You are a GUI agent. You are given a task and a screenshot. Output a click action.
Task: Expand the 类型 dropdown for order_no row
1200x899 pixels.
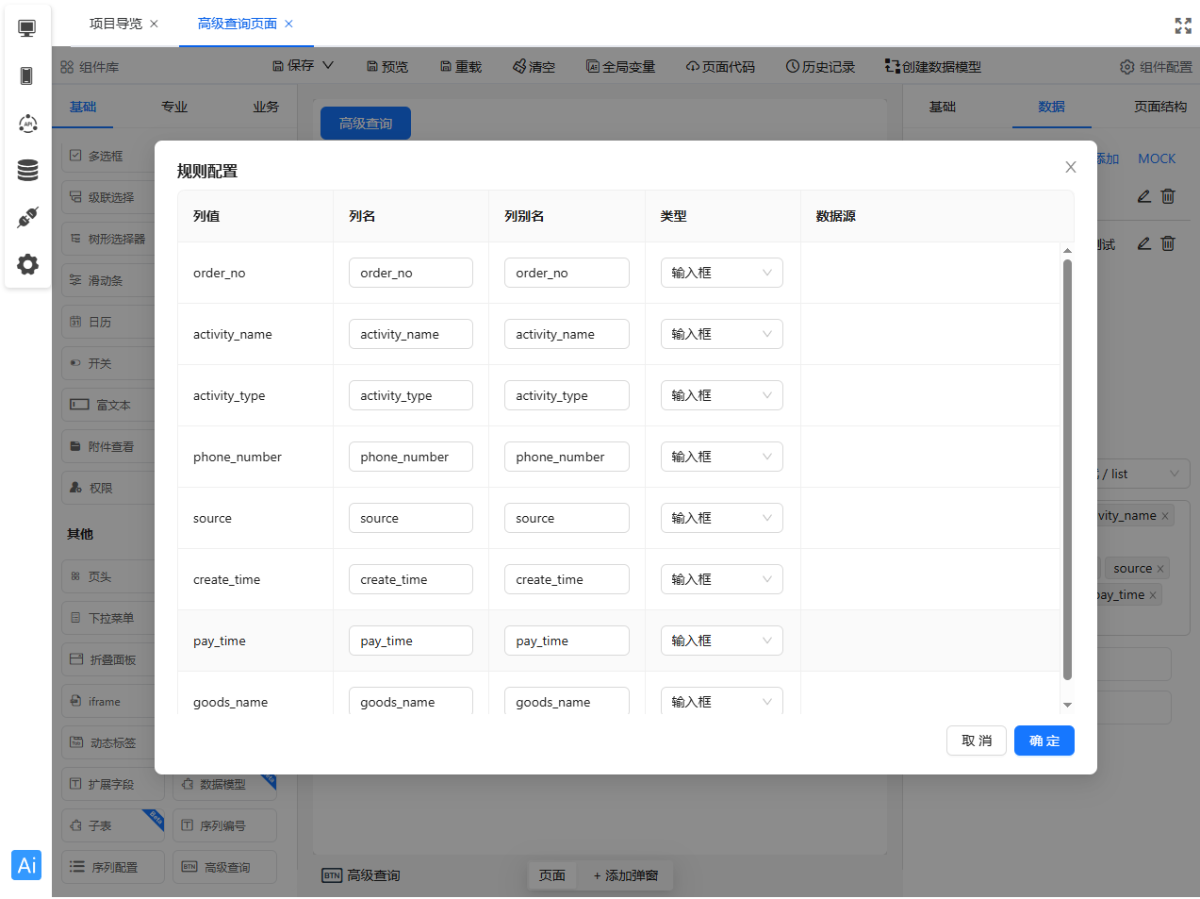[x=721, y=273]
